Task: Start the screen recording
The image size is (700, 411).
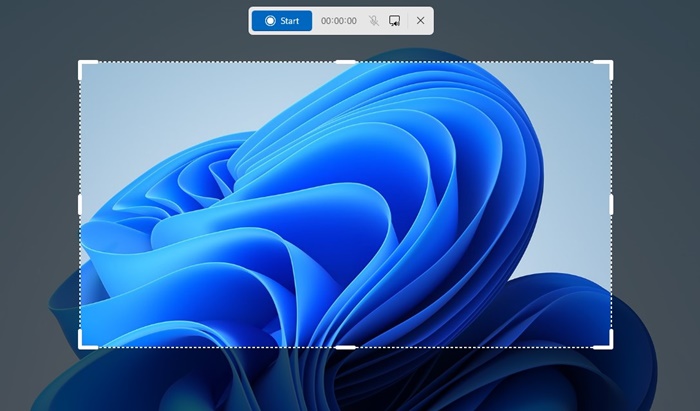Action: (282, 21)
